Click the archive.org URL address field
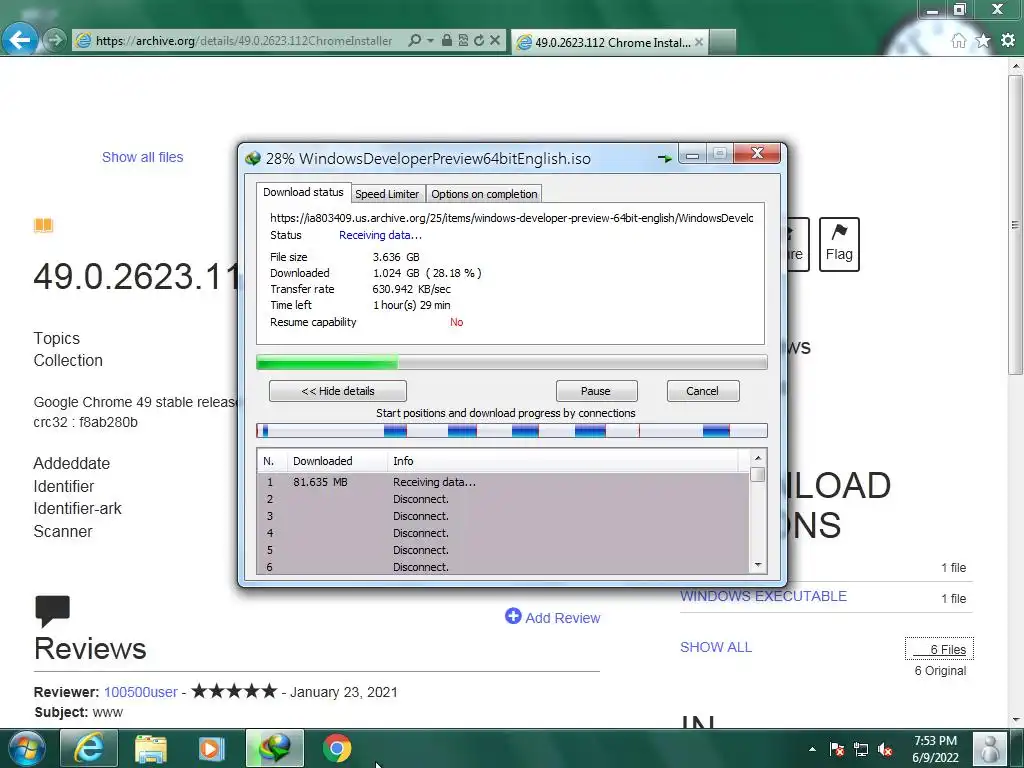This screenshot has height=768, width=1024. 244,40
